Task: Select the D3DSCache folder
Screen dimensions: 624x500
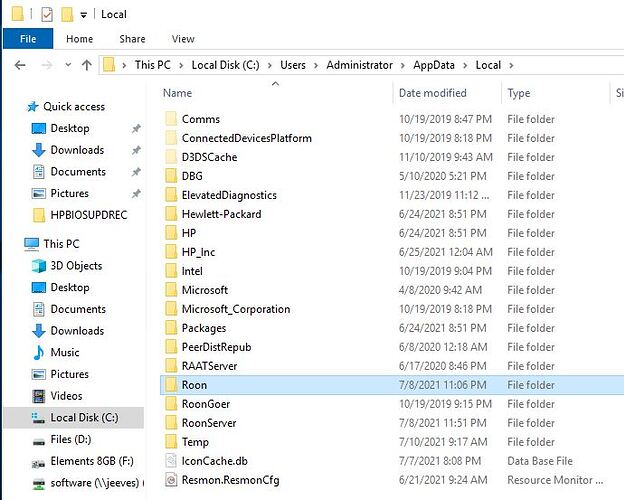Action: pyautogui.click(x=209, y=157)
